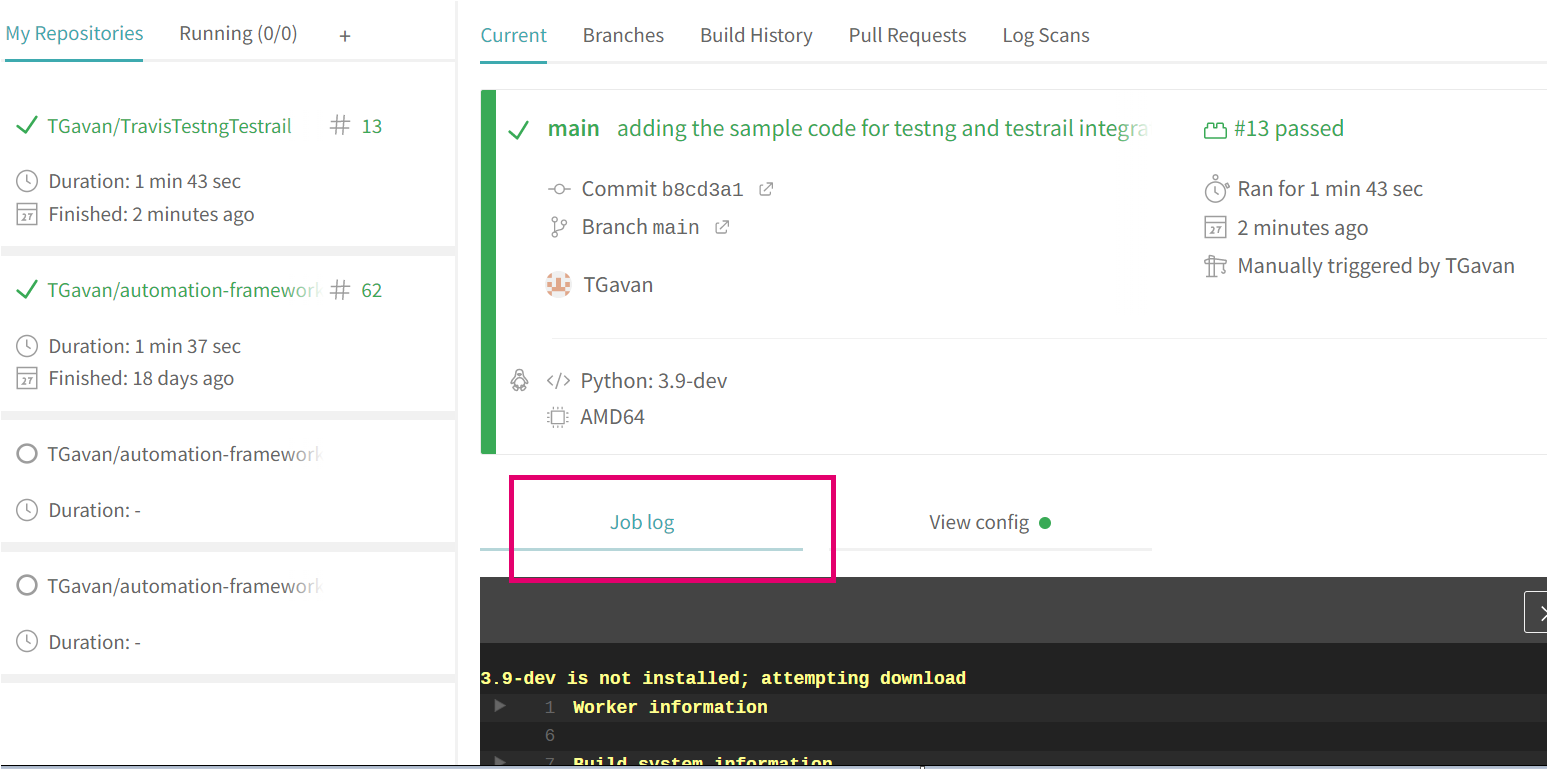1548x770 pixels.
Task: Click the stopwatch icon beside Ran for duration
Action: 1215,189
